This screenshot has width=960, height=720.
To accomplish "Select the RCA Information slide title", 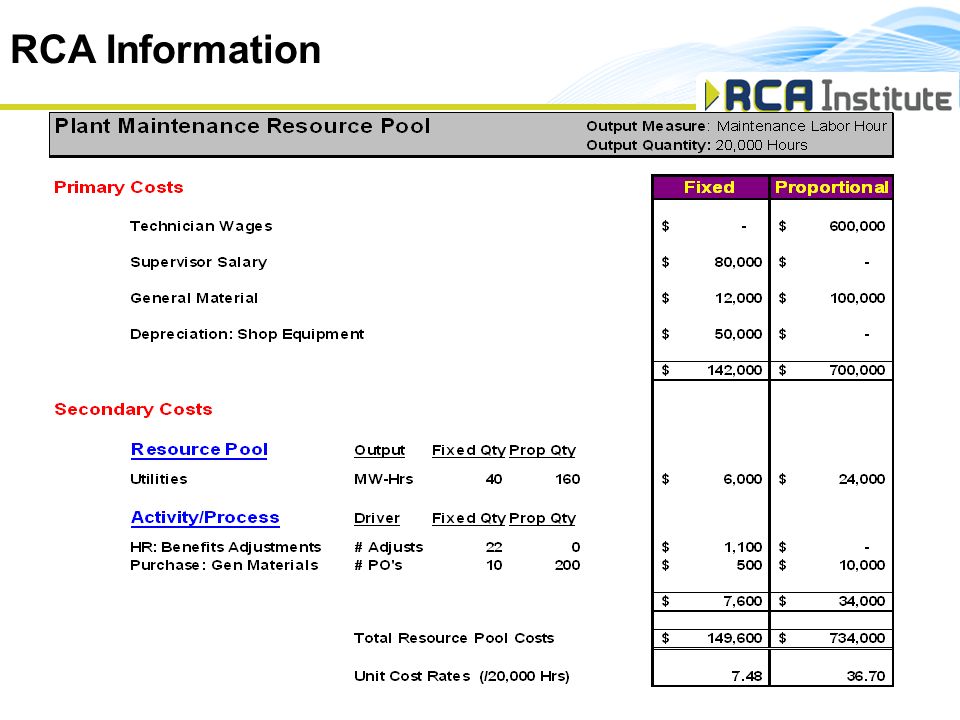I will [x=166, y=49].
